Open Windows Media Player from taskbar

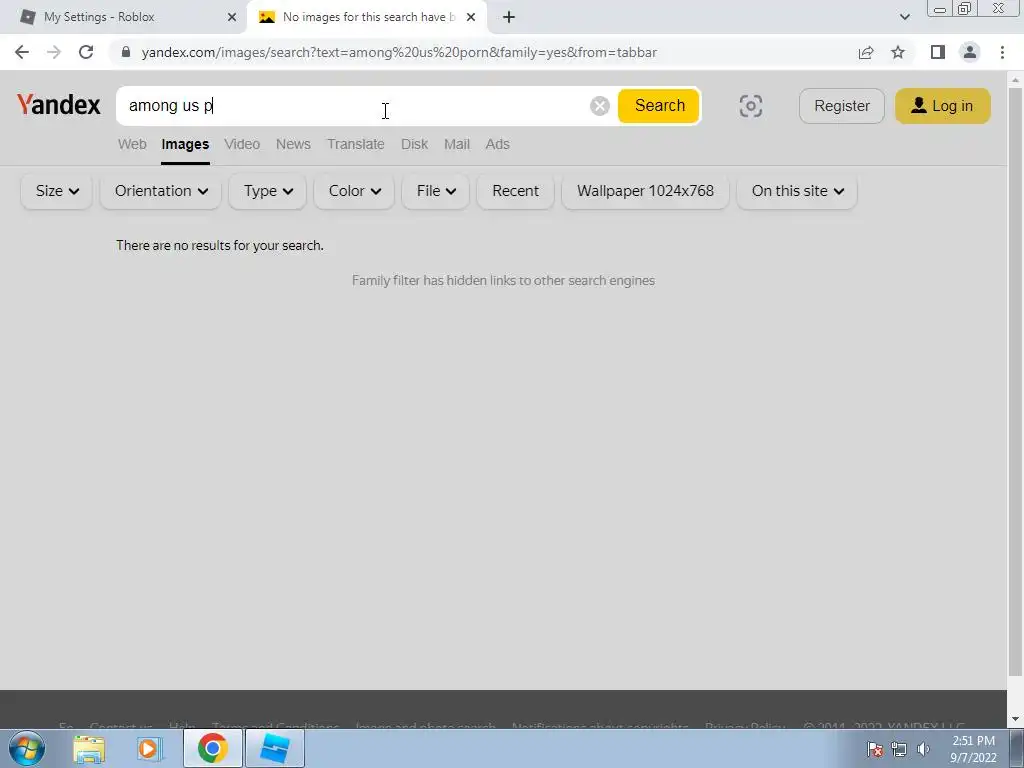(x=148, y=748)
